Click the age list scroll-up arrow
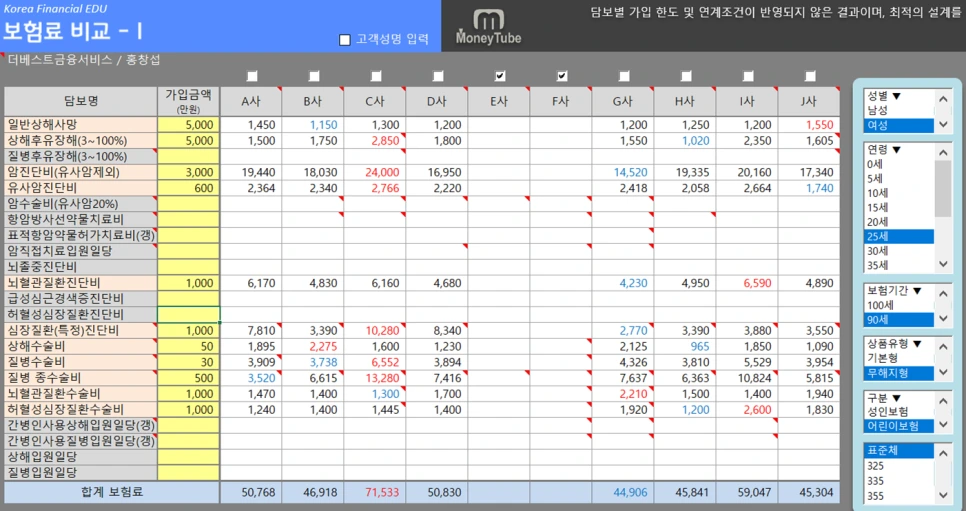Screen dimensions: 966x511 tap(943, 152)
